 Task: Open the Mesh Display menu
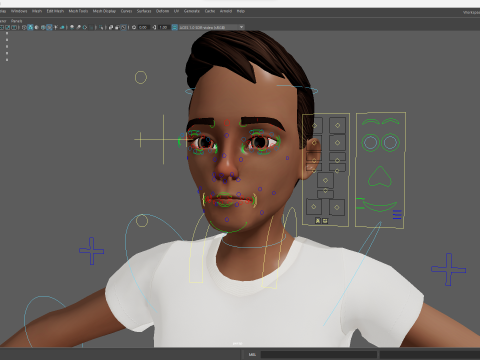click(x=104, y=11)
